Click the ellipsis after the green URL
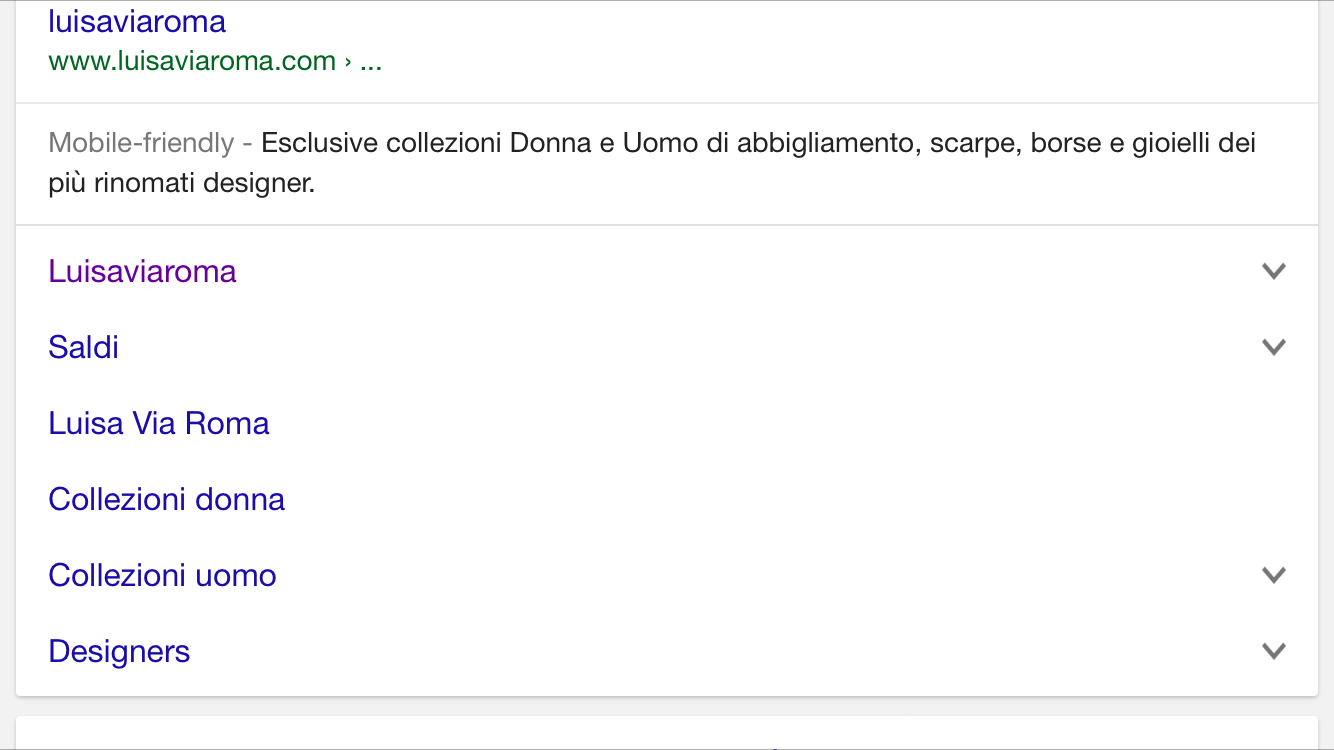 (370, 61)
